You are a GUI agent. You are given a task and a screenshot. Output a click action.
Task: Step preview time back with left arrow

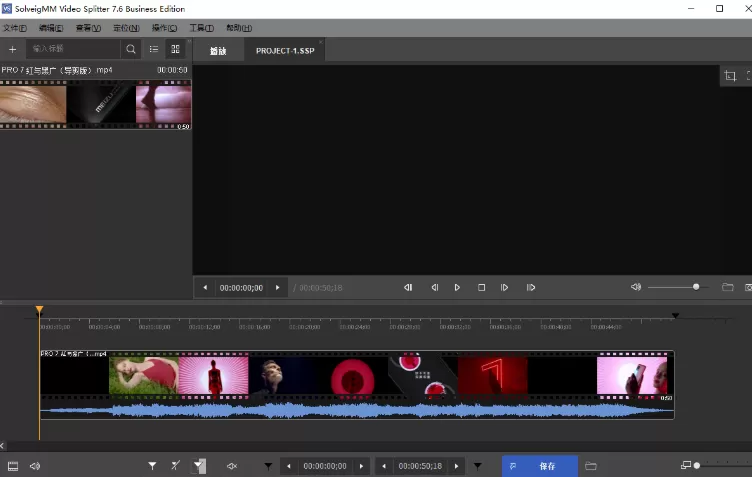click(205, 288)
